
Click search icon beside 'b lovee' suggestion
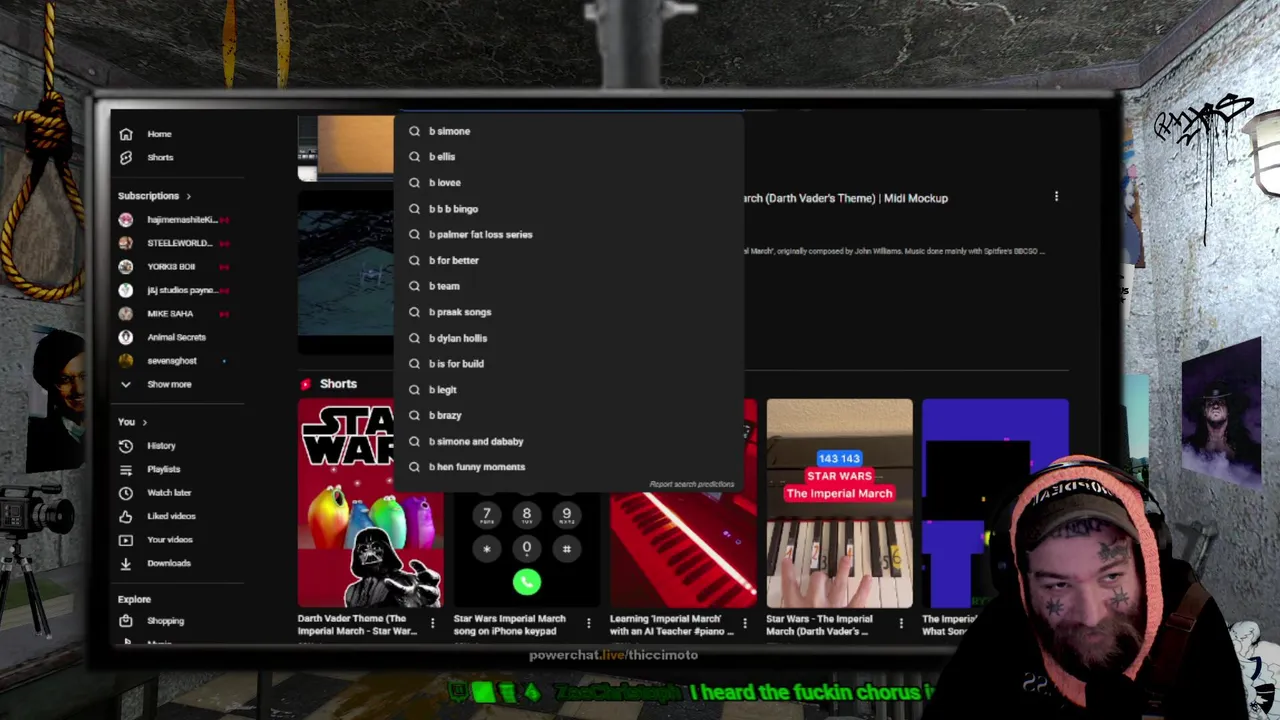tap(414, 183)
